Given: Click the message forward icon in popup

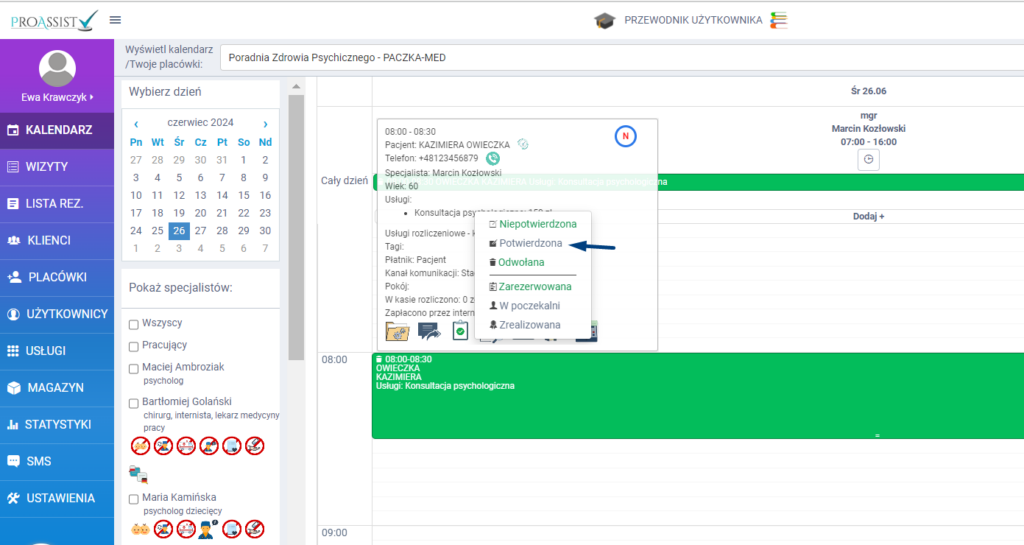Looking at the screenshot, I should (x=429, y=331).
